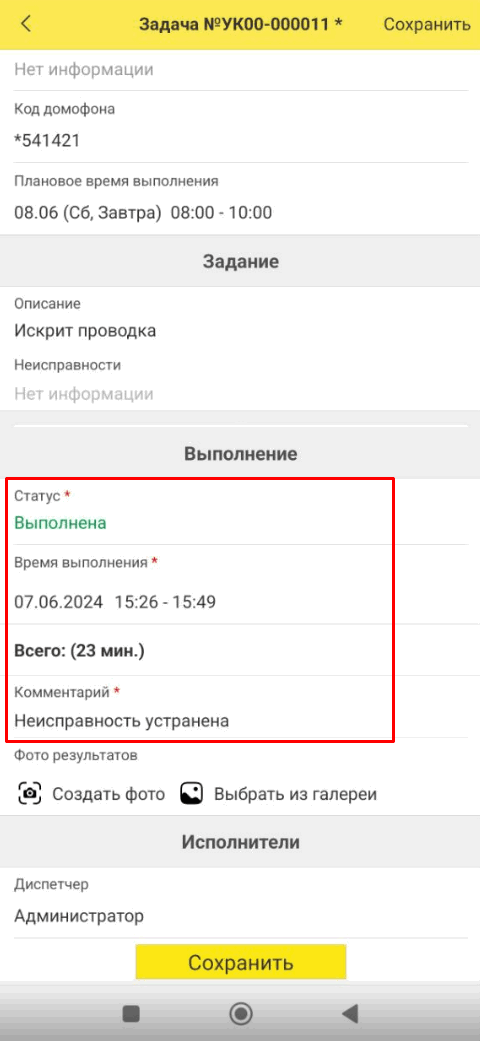Click Сохранить in the top header
The image size is (480, 1041).
(x=427, y=25)
